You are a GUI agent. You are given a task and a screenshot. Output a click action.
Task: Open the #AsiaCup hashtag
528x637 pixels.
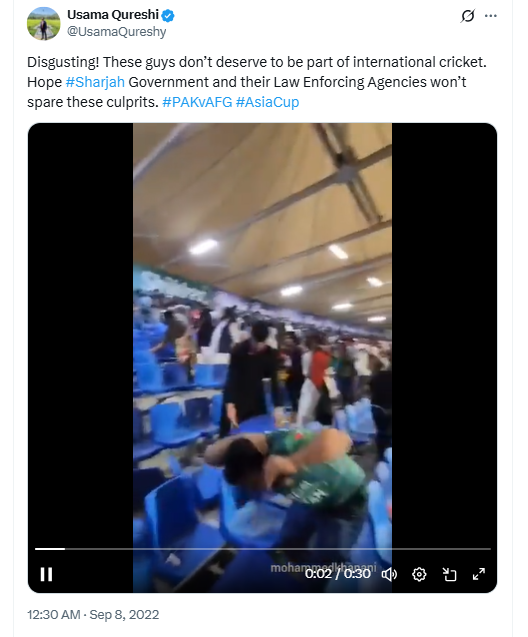[x=267, y=102]
